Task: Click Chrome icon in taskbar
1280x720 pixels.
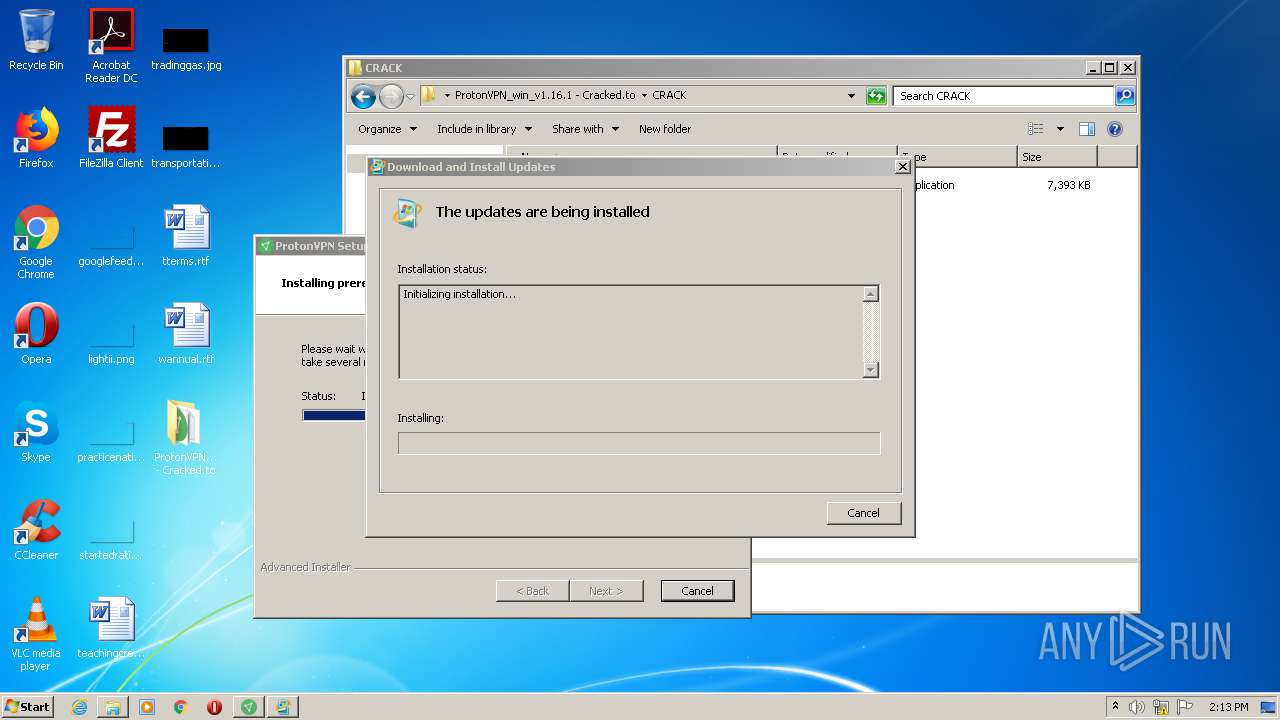Action: (181, 707)
